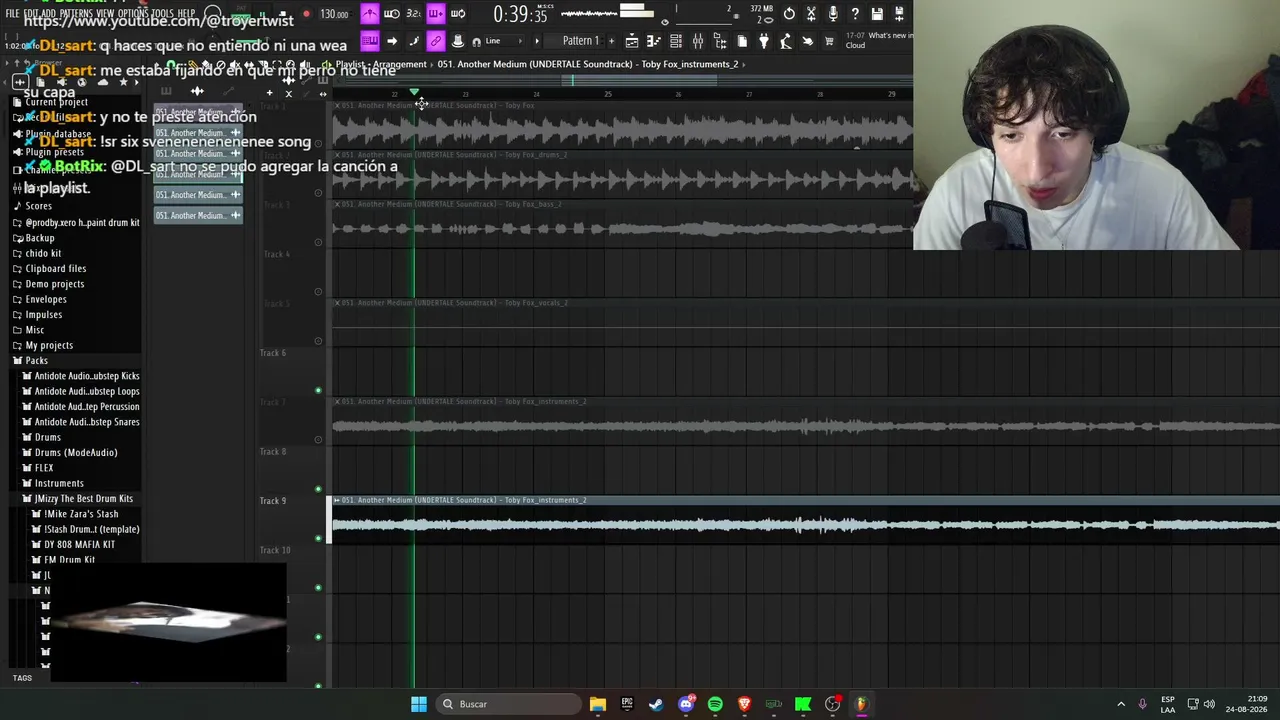Screen dimensions: 1280x720
Task: Click the cut scissors icon in toolbar
Action: [x=811, y=14]
